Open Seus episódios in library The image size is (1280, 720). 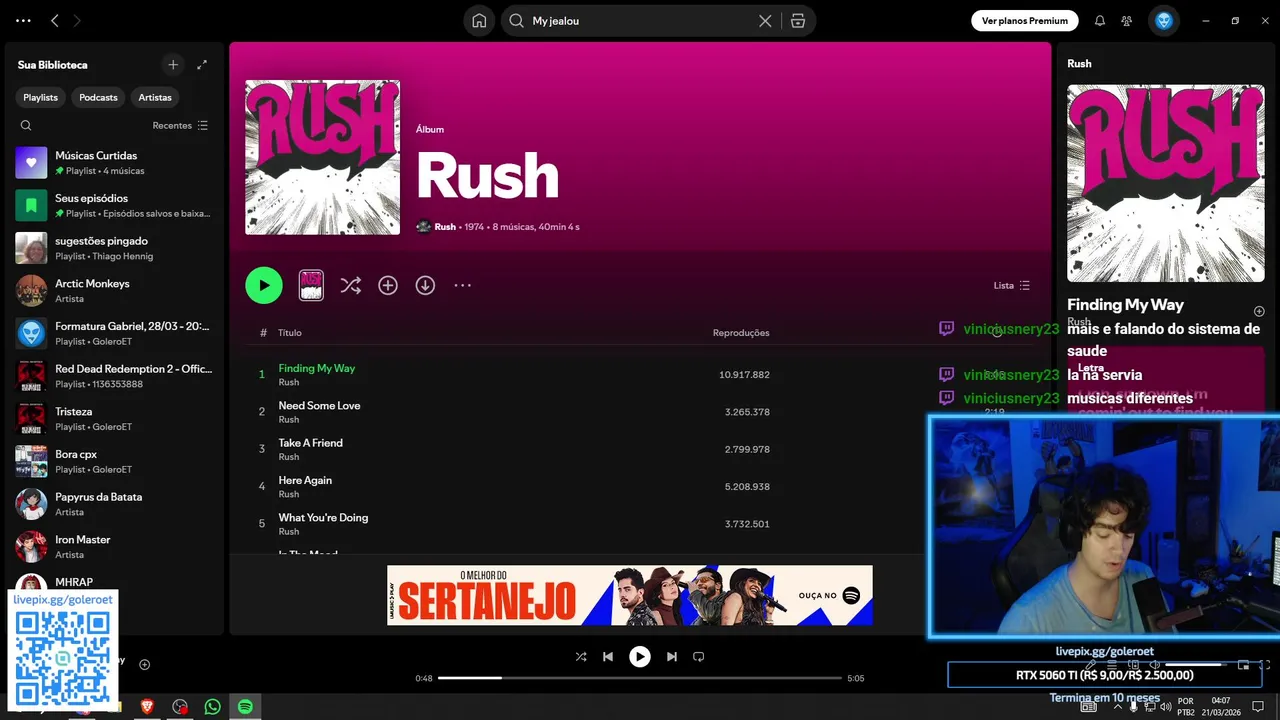(114, 205)
